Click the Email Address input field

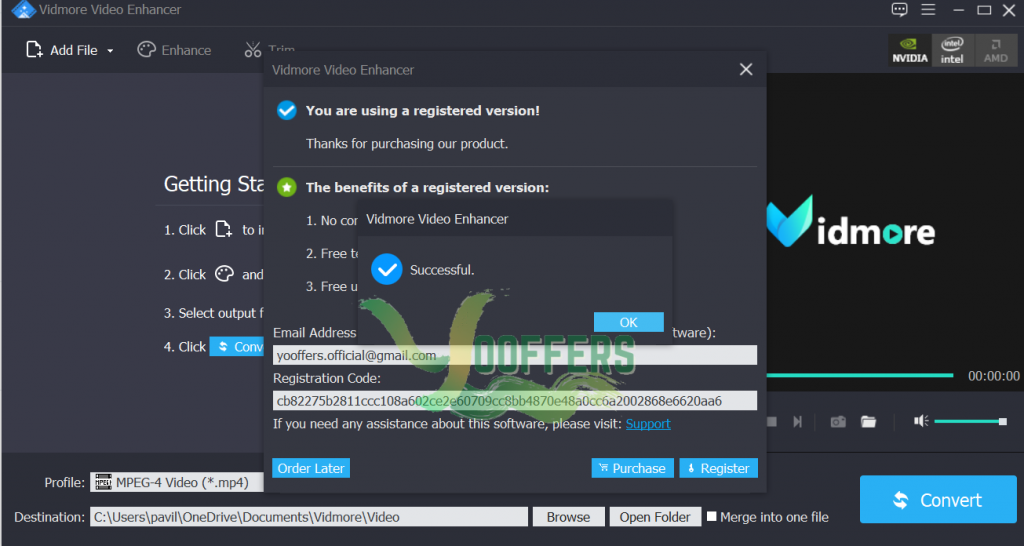515,355
